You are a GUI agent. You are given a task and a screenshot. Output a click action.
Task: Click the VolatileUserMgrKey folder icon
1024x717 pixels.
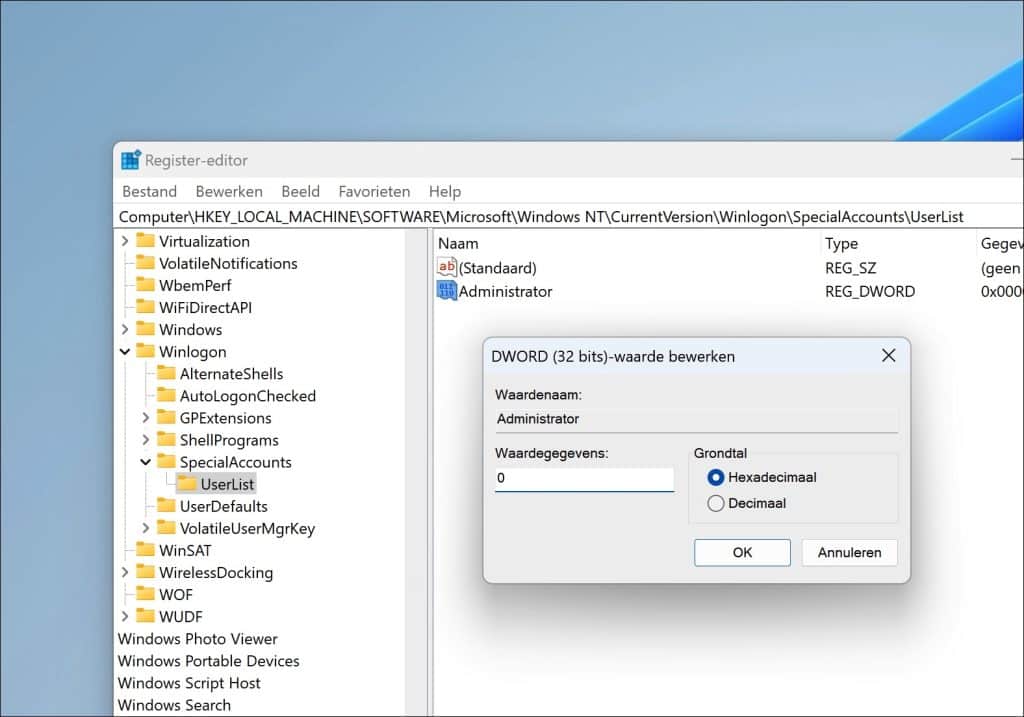click(166, 528)
